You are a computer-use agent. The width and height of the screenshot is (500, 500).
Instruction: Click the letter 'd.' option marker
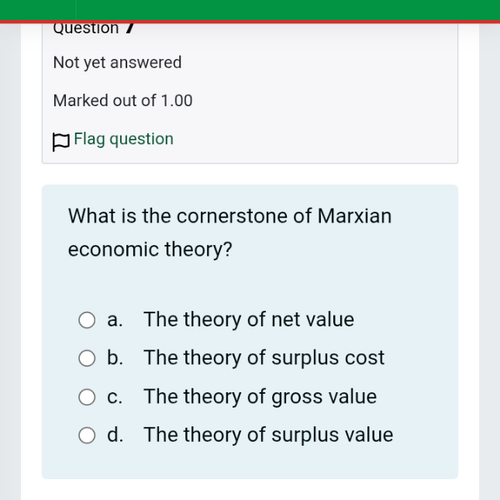coord(115,434)
